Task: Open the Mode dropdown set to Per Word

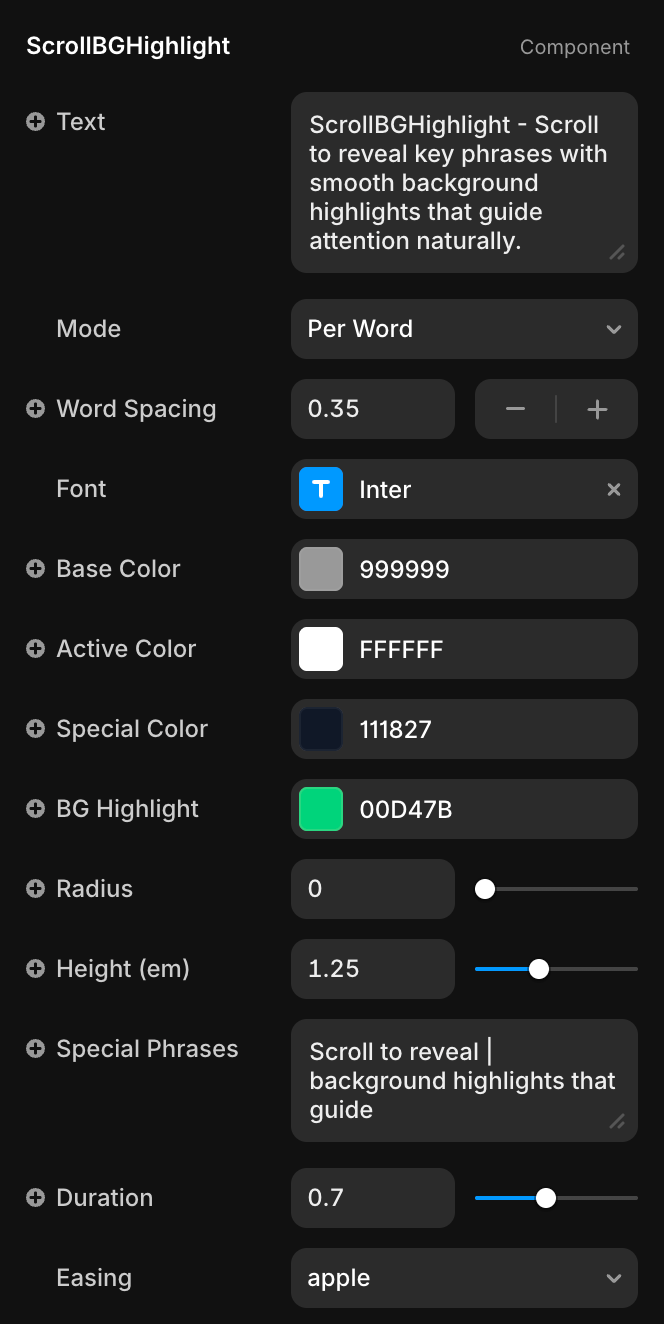Action: coord(464,329)
